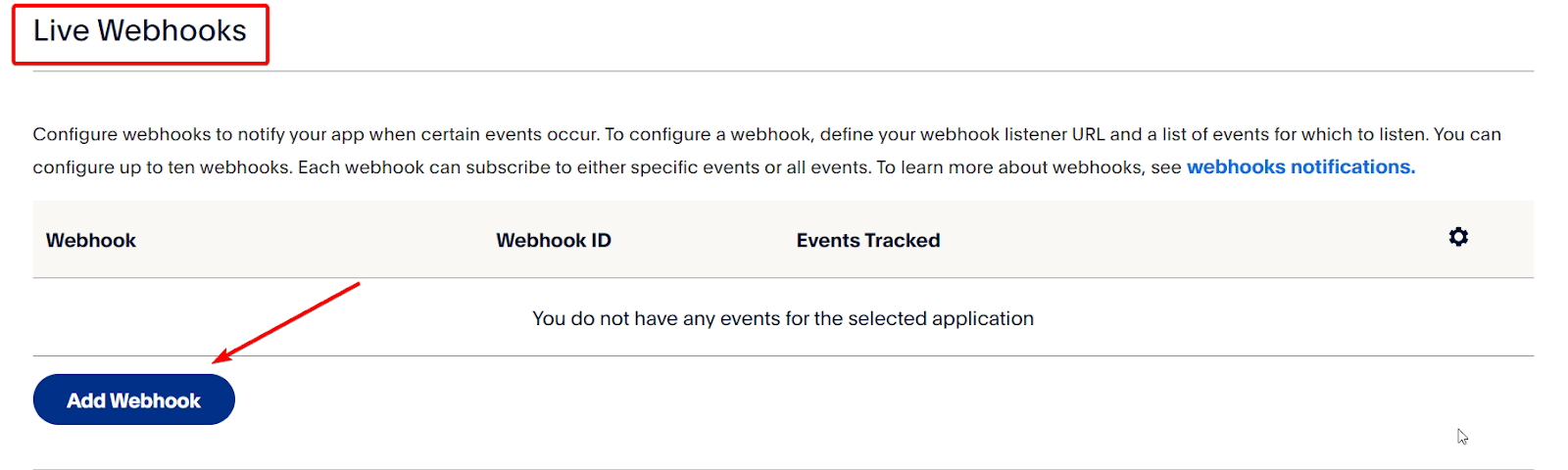Click the phrase "ten webhooks" in the description

coord(228,167)
